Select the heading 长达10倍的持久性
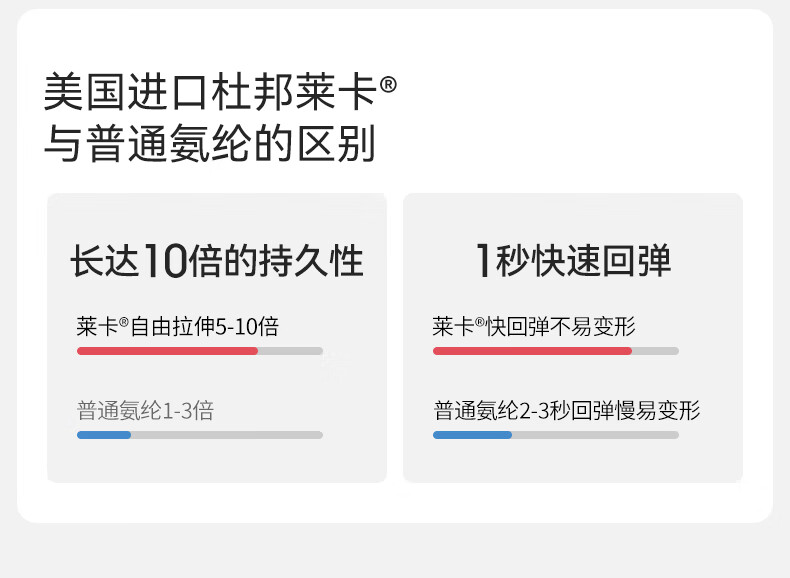This screenshot has height=578, width=790. 217,262
